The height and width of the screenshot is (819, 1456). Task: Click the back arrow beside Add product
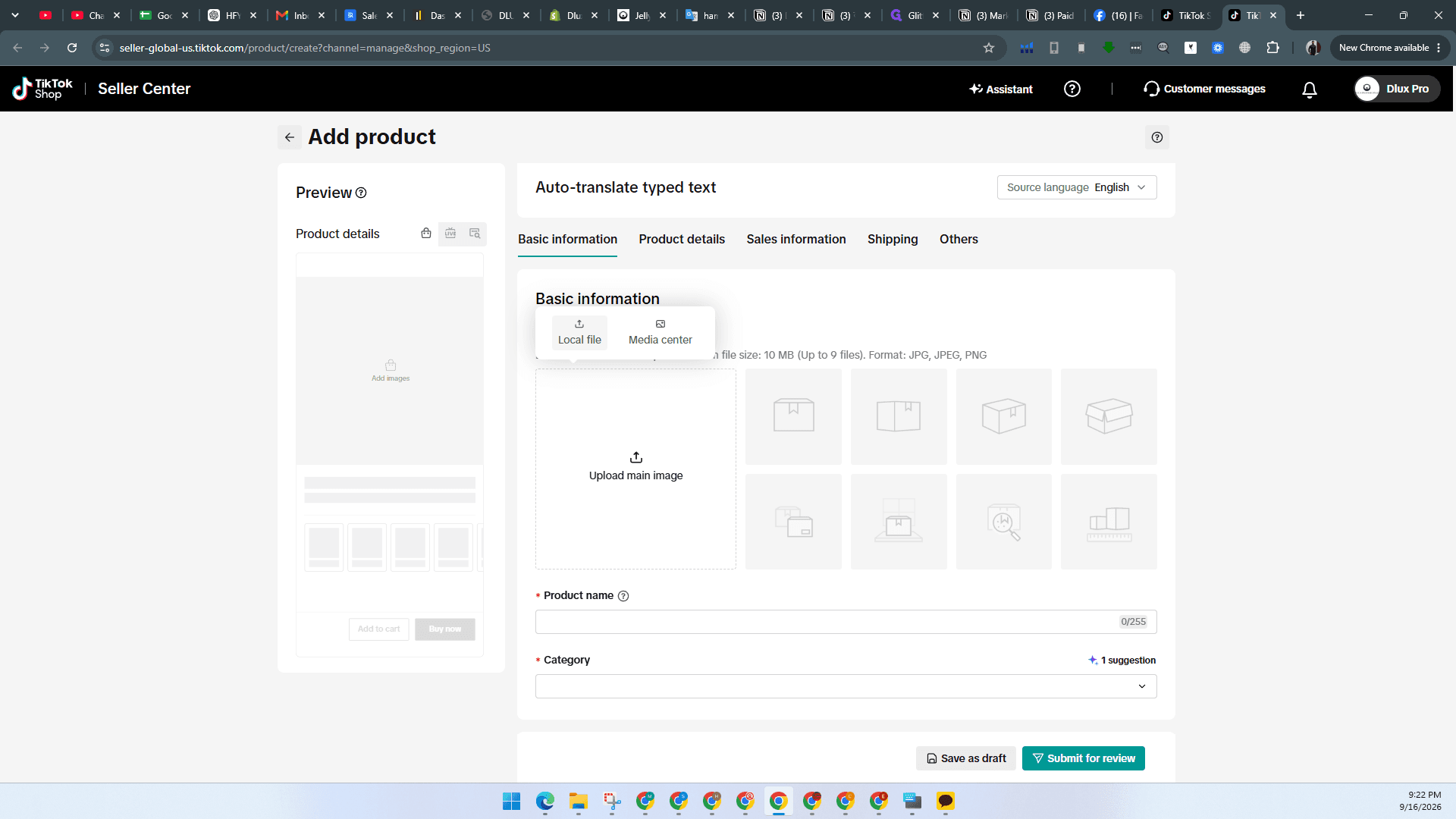coord(289,137)
